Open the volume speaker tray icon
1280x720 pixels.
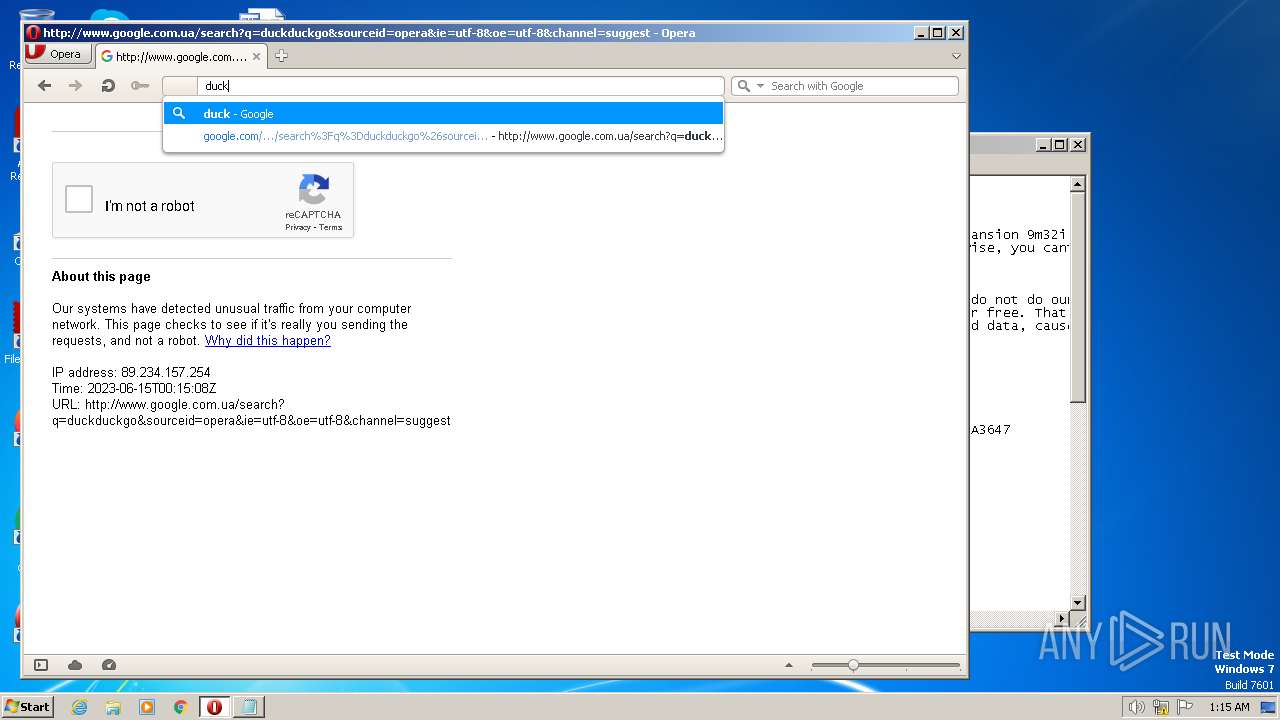pyautogui.click(x=1136, y=707)
